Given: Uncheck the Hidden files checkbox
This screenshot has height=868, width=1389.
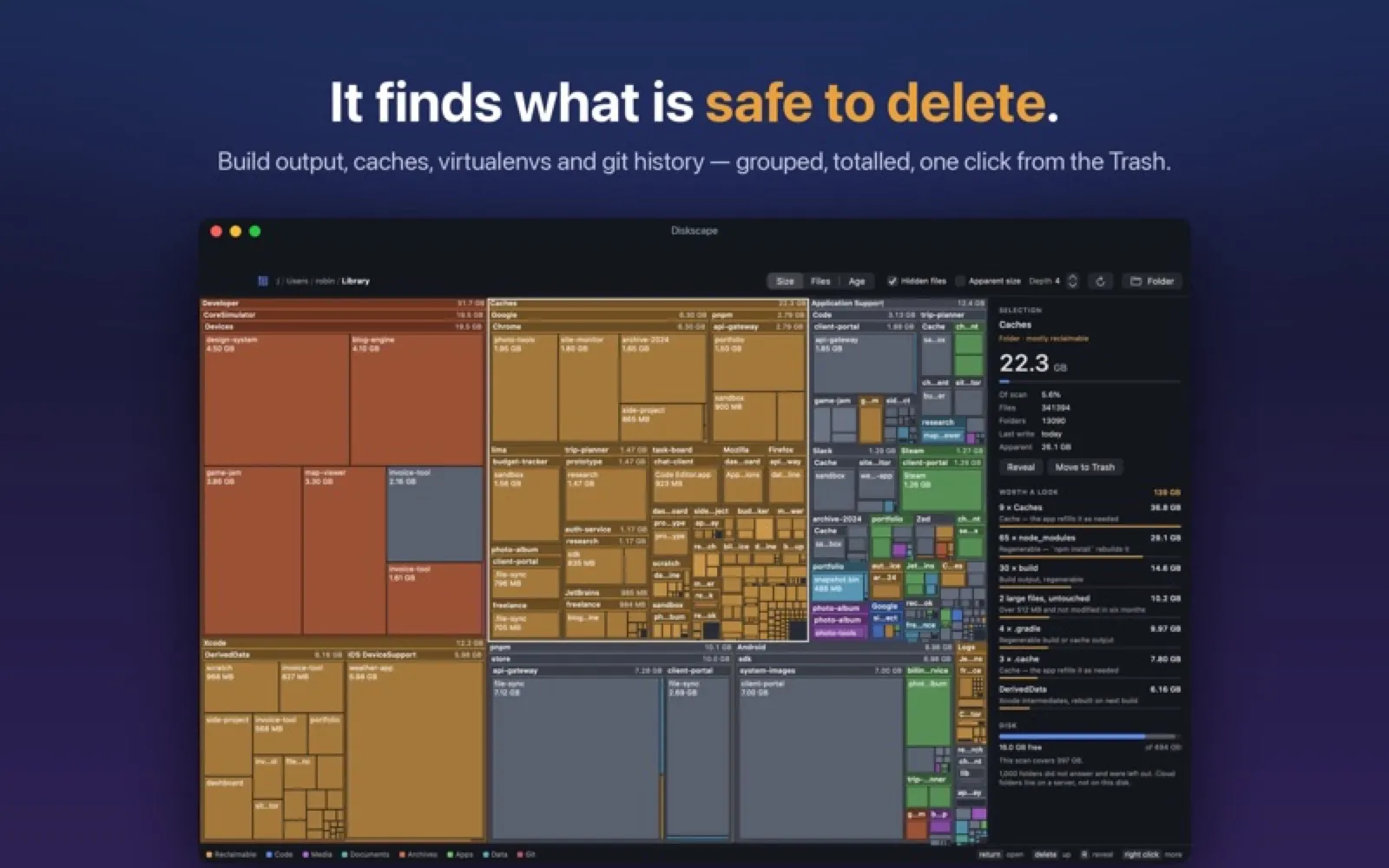Looking at the screenshot, I should coord(892,281).
